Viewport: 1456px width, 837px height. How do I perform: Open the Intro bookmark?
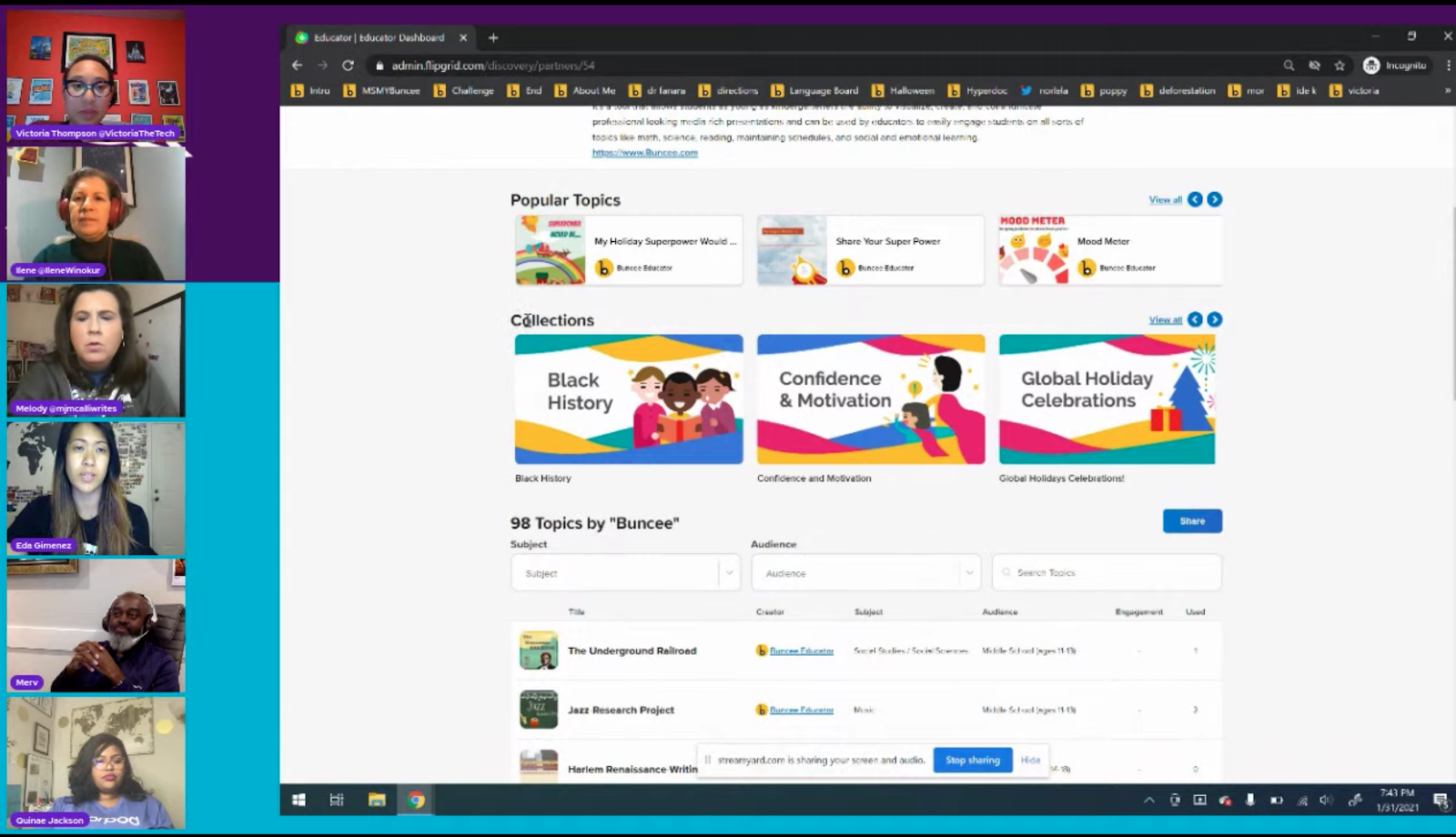pyautogui.click(x=310, y=91)
